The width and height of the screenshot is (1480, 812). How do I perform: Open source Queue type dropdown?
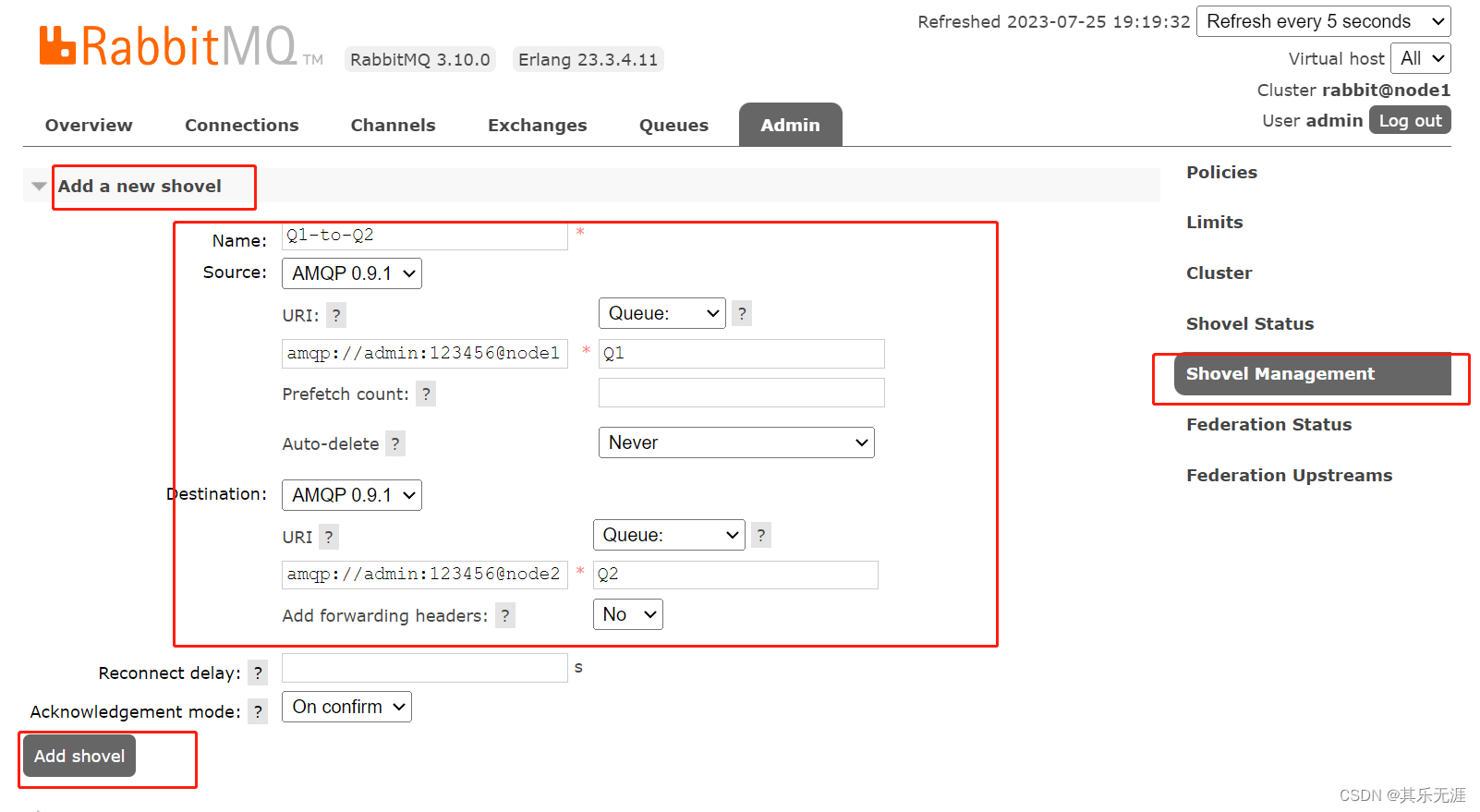662,313
